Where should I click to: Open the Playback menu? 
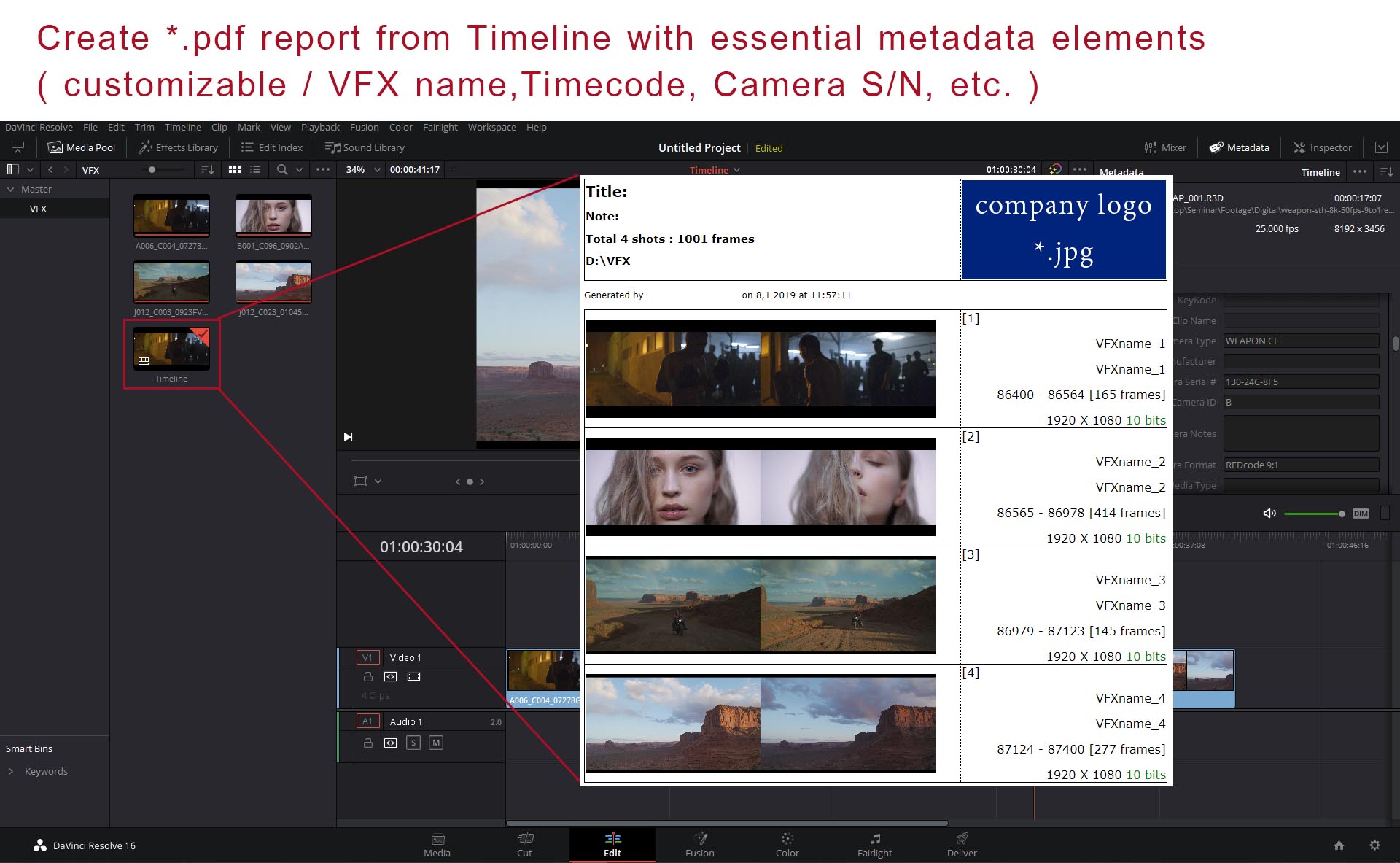320,127
